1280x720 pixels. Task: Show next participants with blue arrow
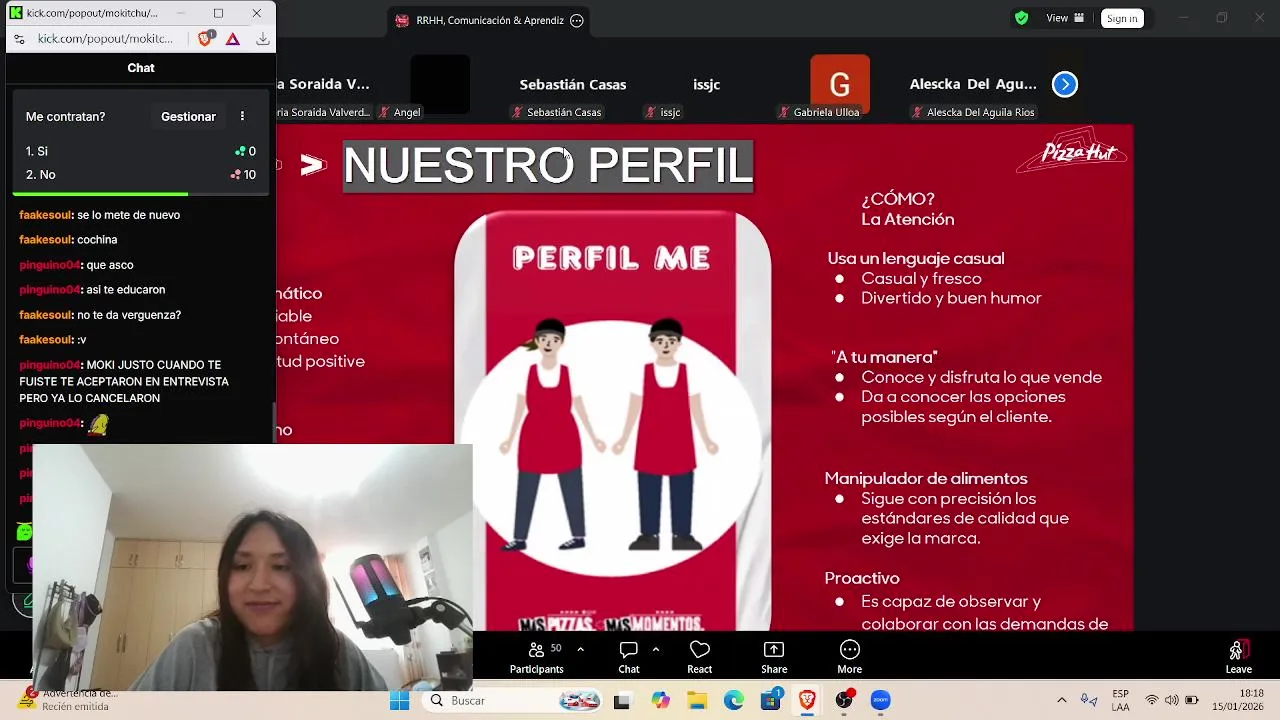click(1065, 85)
